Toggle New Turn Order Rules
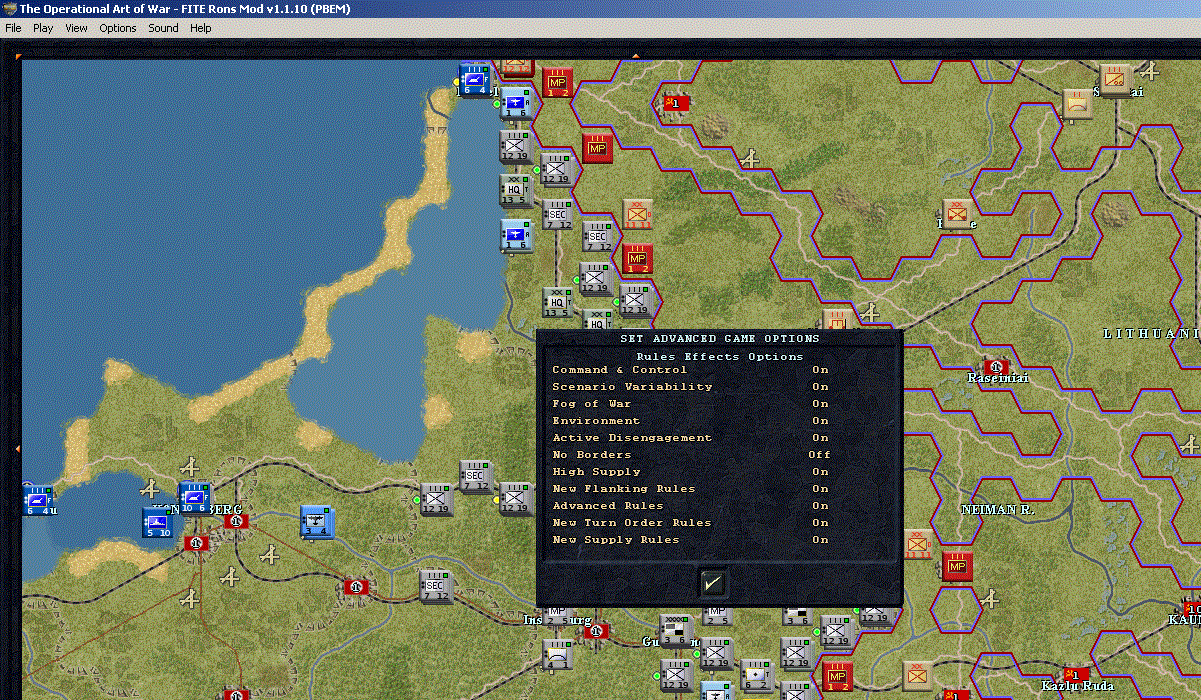This screenshot has width=1201, height=700. (691, 523)
